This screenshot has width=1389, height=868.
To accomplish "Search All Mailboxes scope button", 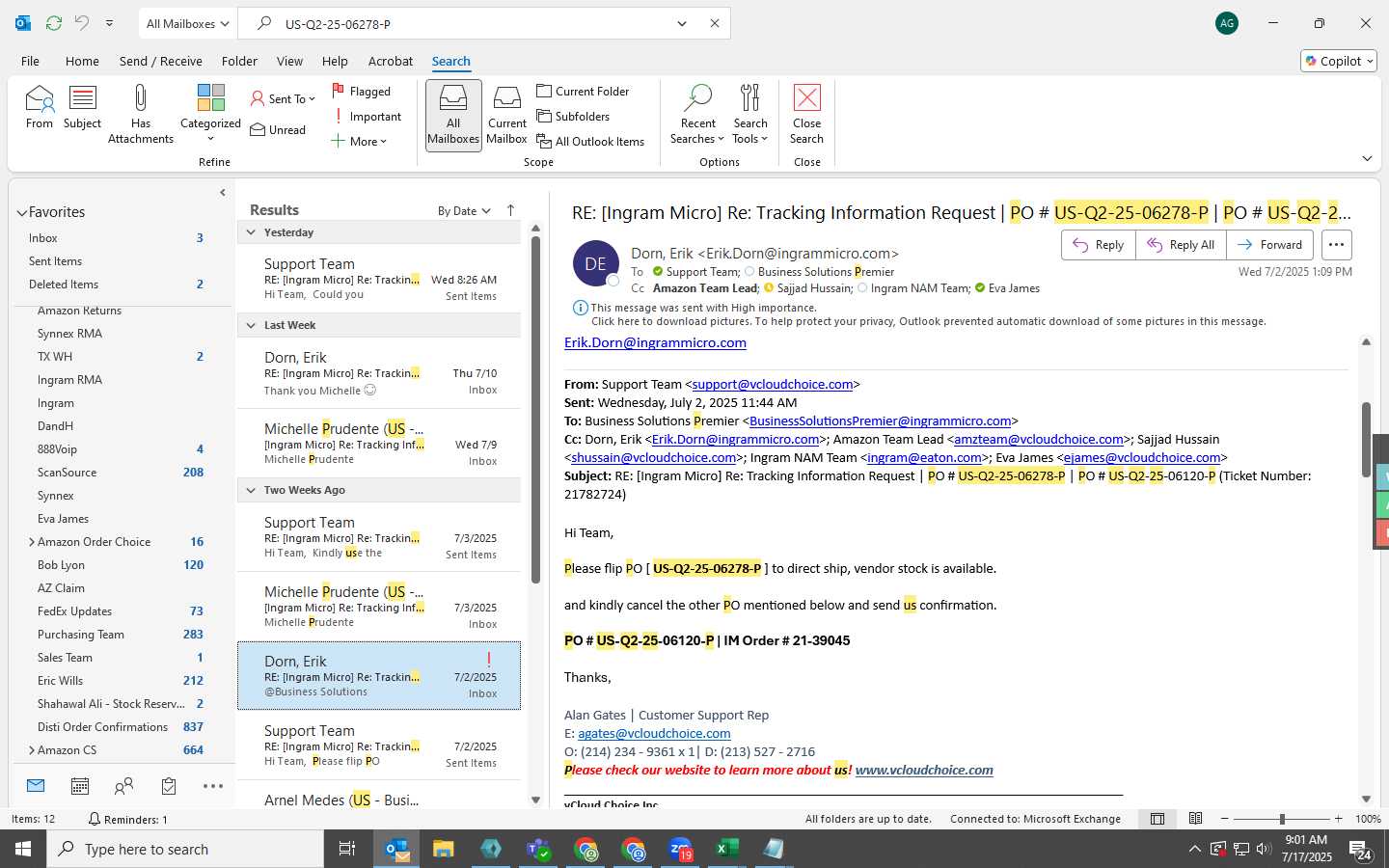I will 453,115.
